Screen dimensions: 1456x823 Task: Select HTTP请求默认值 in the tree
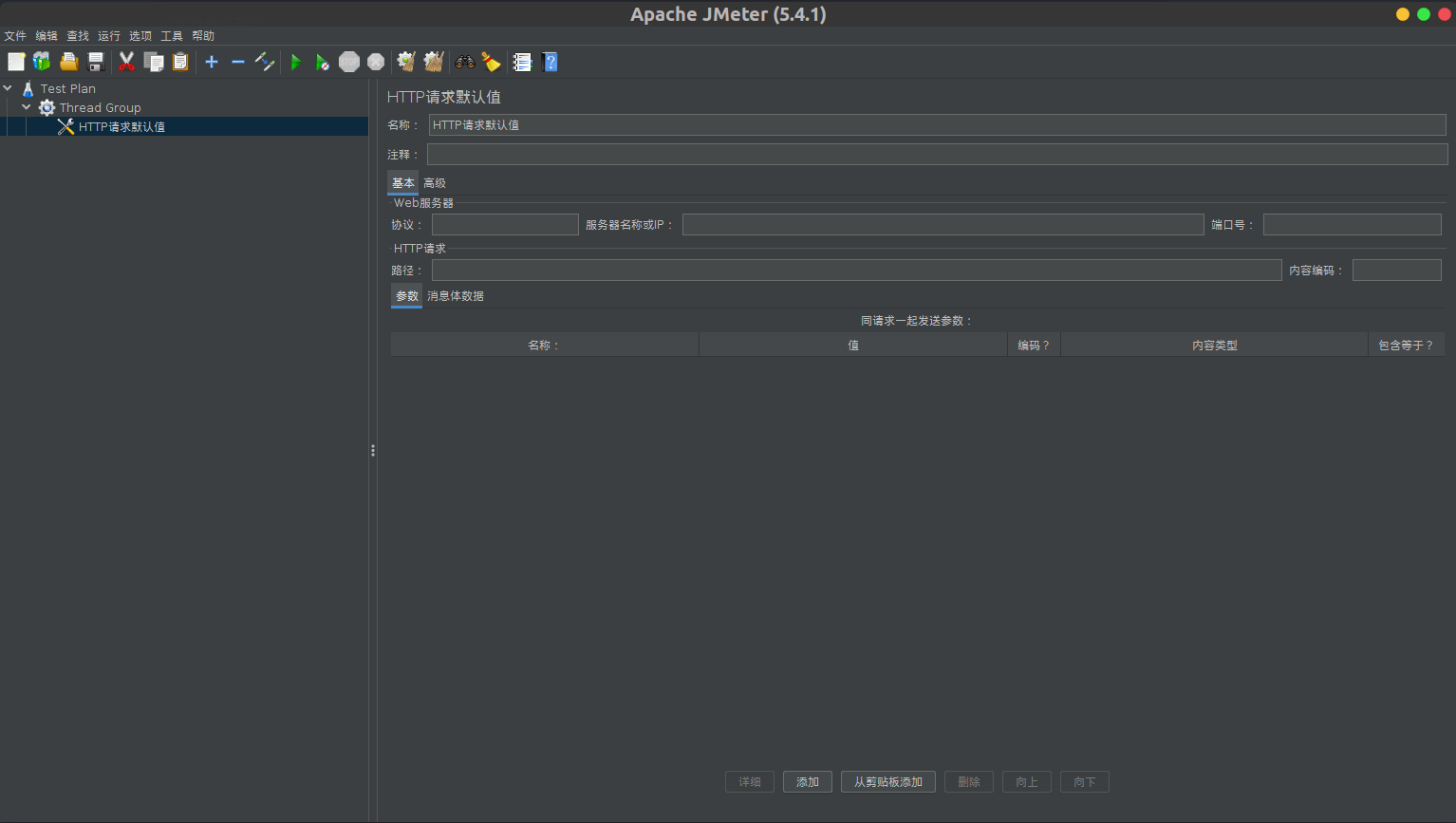121,126
